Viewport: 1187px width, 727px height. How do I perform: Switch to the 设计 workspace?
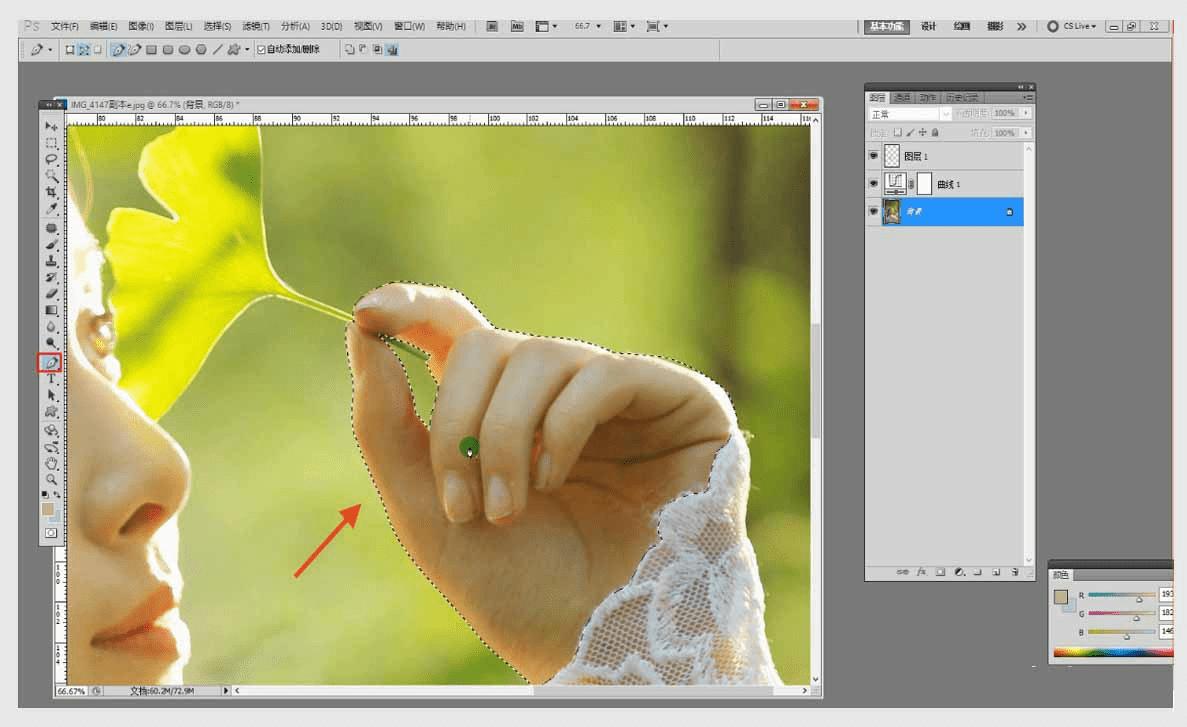tap(928, 26)
